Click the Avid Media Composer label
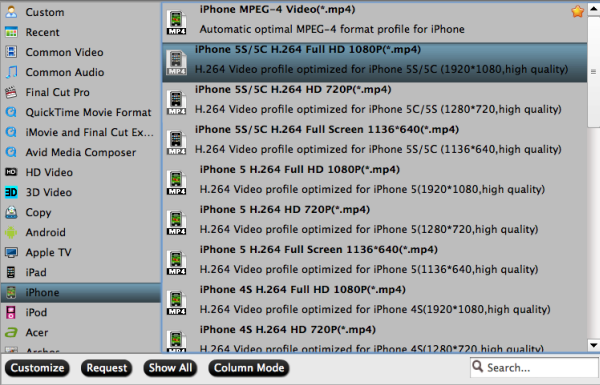This screenshot has height=385, width=600. coord(81,152)
